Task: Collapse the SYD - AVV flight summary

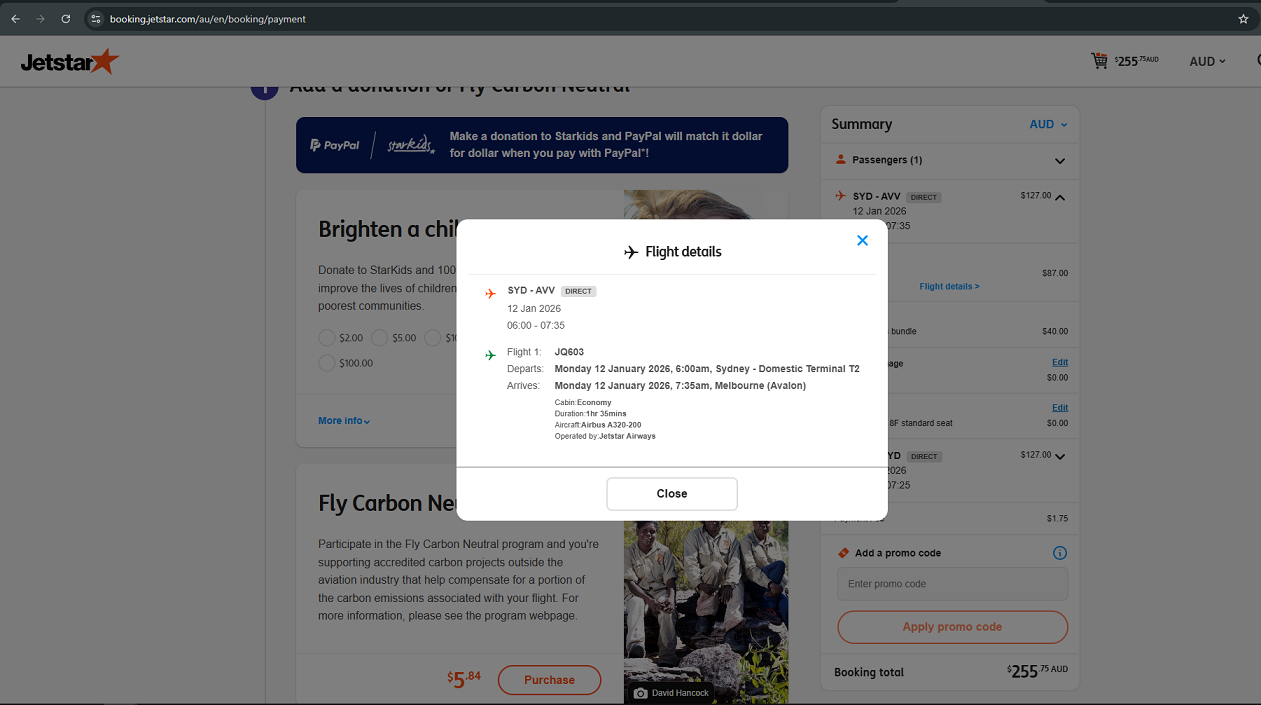Action: pyautogui.click(x=1060, y=197)
